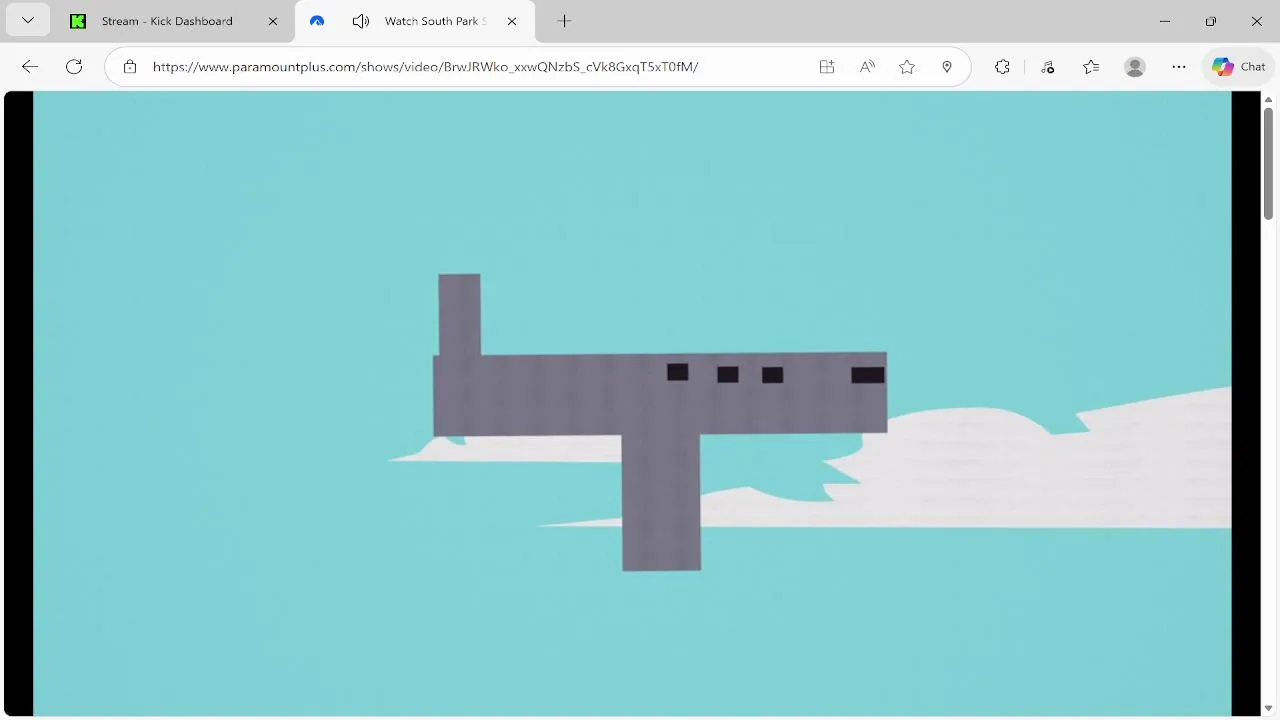Open the Extensions menu
This screenshot has height=720, width=1280.
tap(1003, 67)
